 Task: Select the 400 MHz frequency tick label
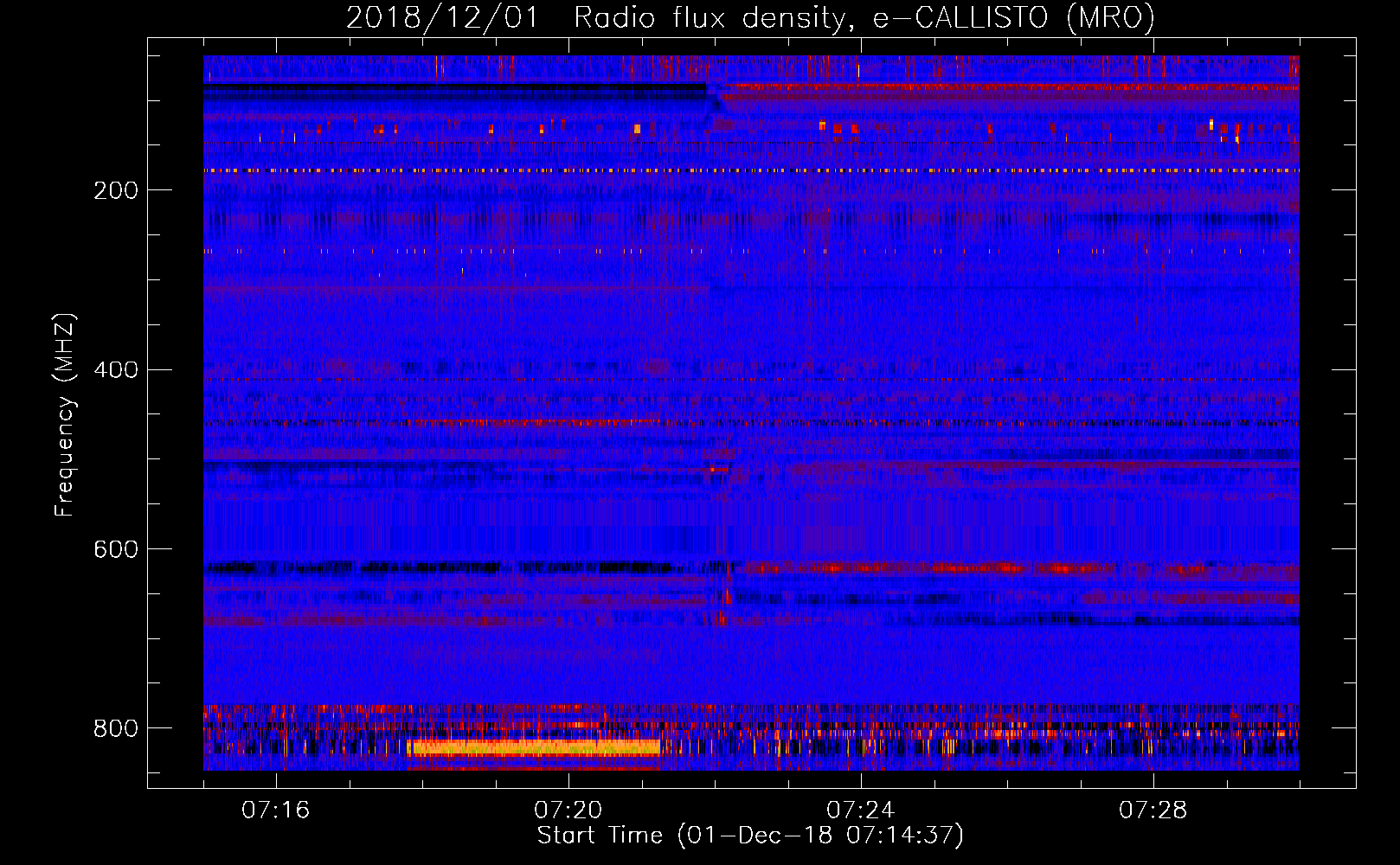115,370
